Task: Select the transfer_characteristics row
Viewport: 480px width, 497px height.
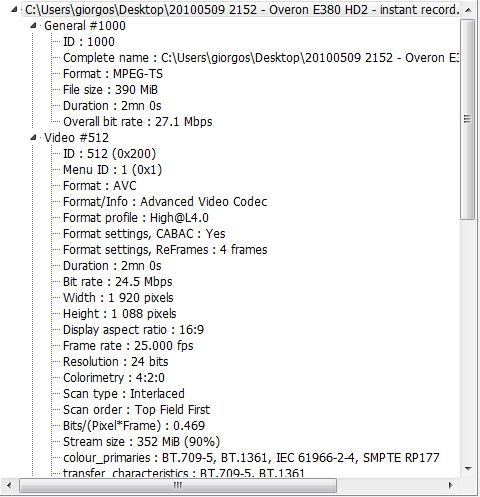Action: coord(184,473)
